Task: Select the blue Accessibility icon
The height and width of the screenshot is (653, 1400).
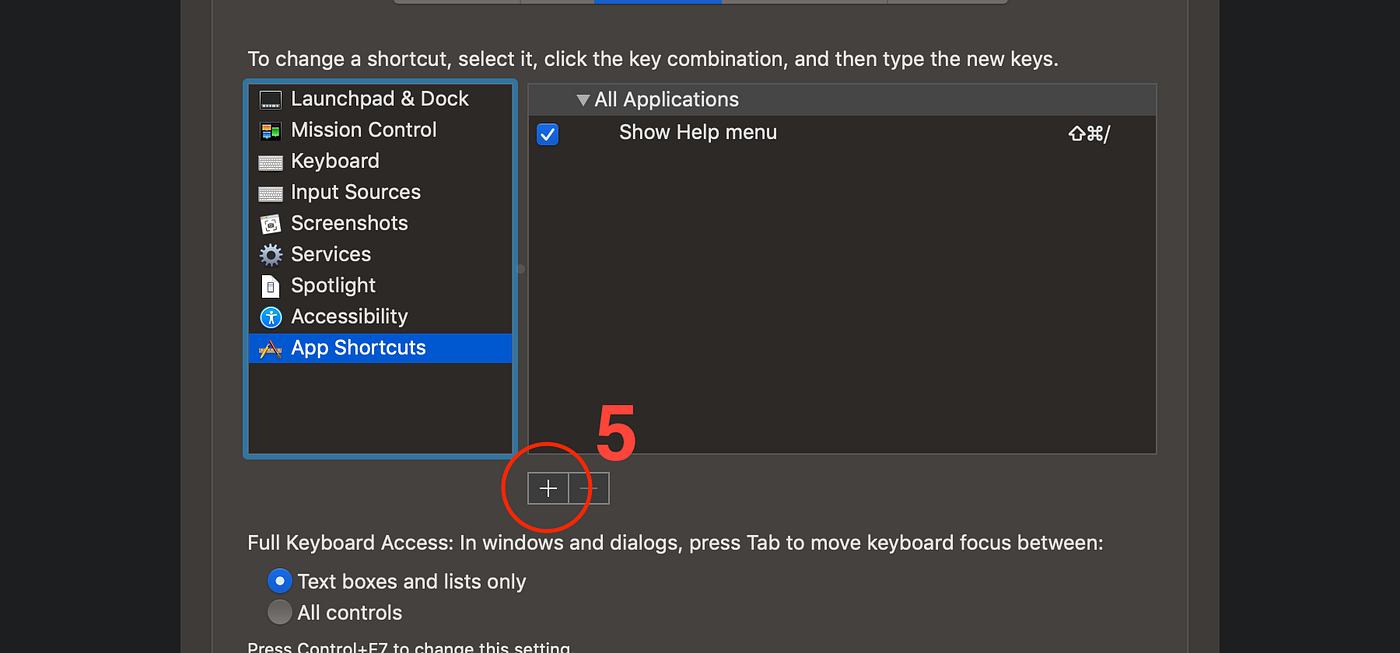Action: pos(270,317)
